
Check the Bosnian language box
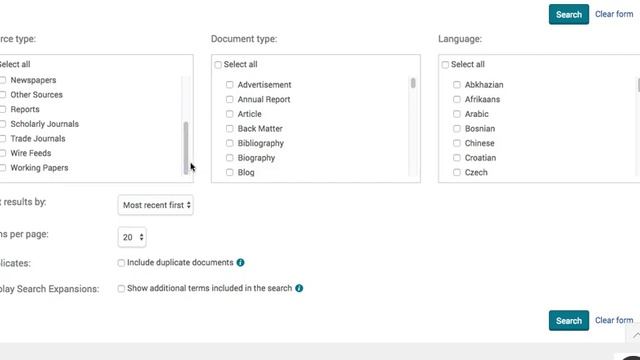point(457,129)
